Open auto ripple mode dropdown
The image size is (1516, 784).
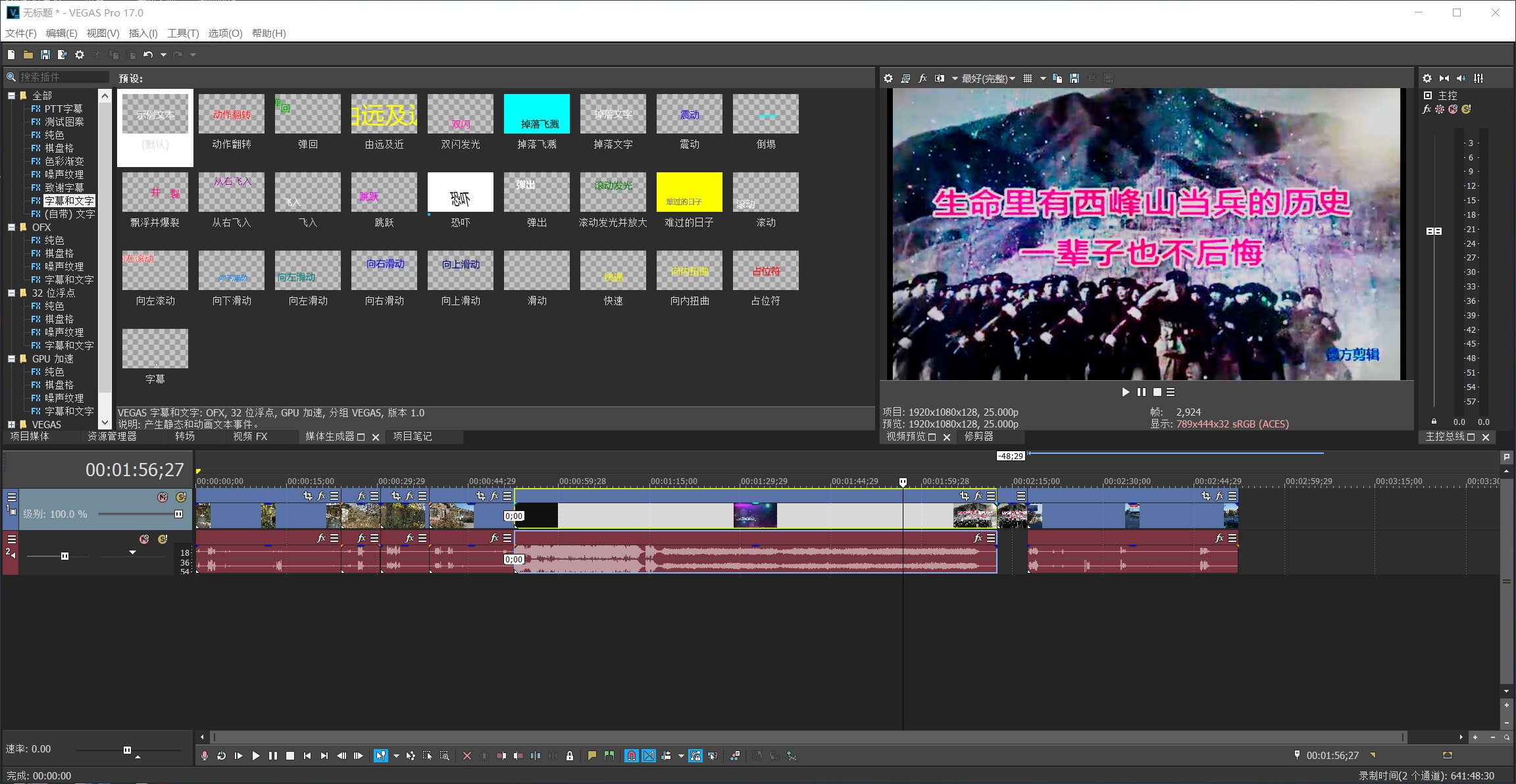point(681,756)
